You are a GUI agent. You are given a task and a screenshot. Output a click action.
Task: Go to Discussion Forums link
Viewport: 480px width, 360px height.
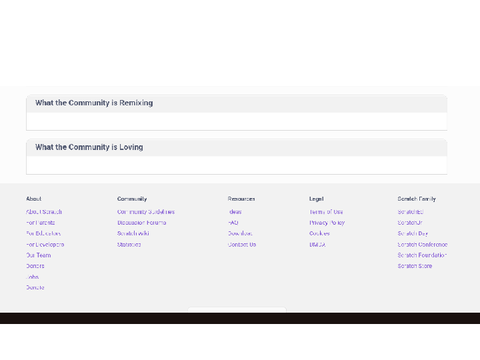click(142, 223)
